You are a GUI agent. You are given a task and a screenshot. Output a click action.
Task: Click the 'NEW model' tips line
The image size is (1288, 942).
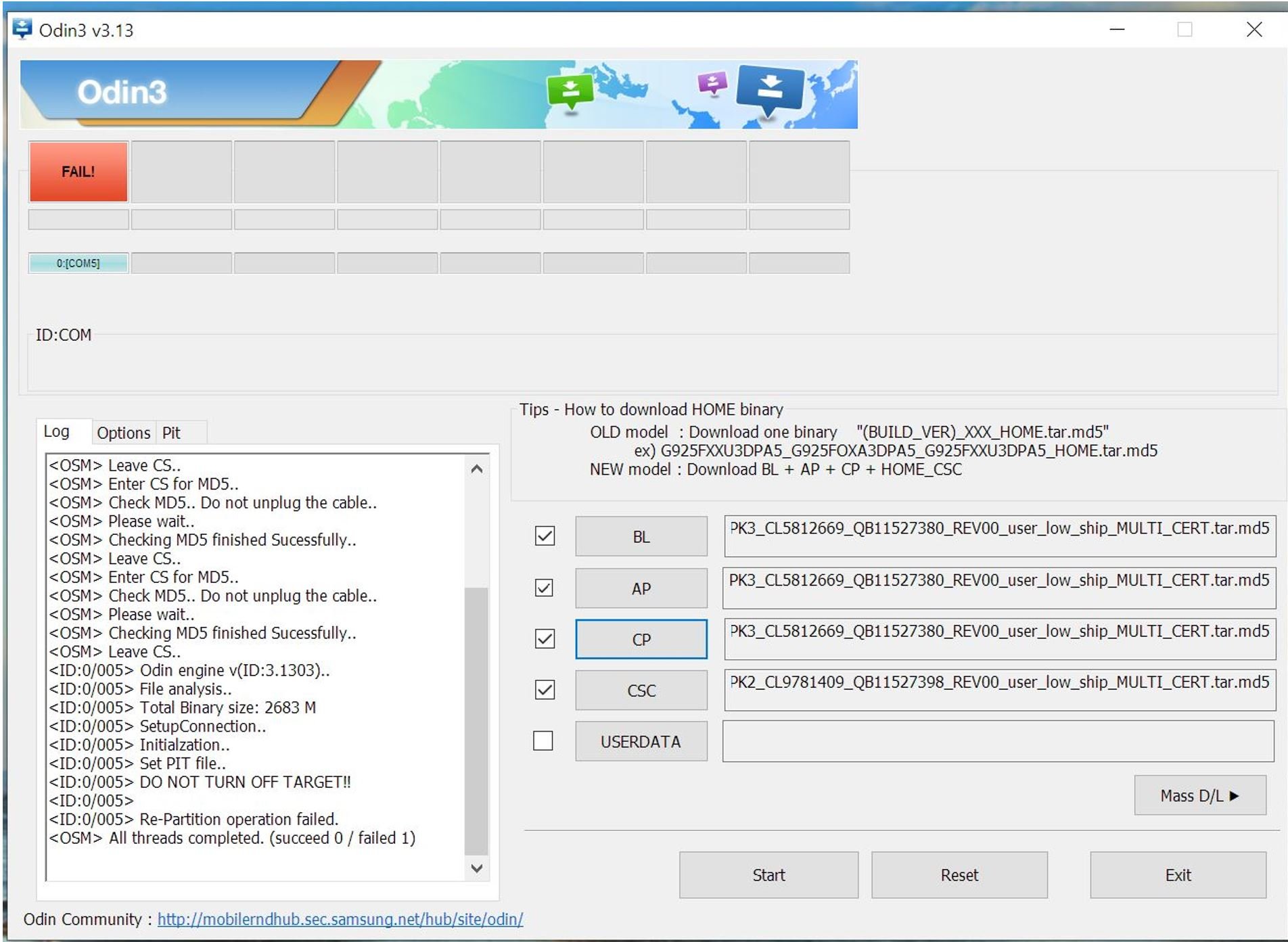[x=775, y=469]
